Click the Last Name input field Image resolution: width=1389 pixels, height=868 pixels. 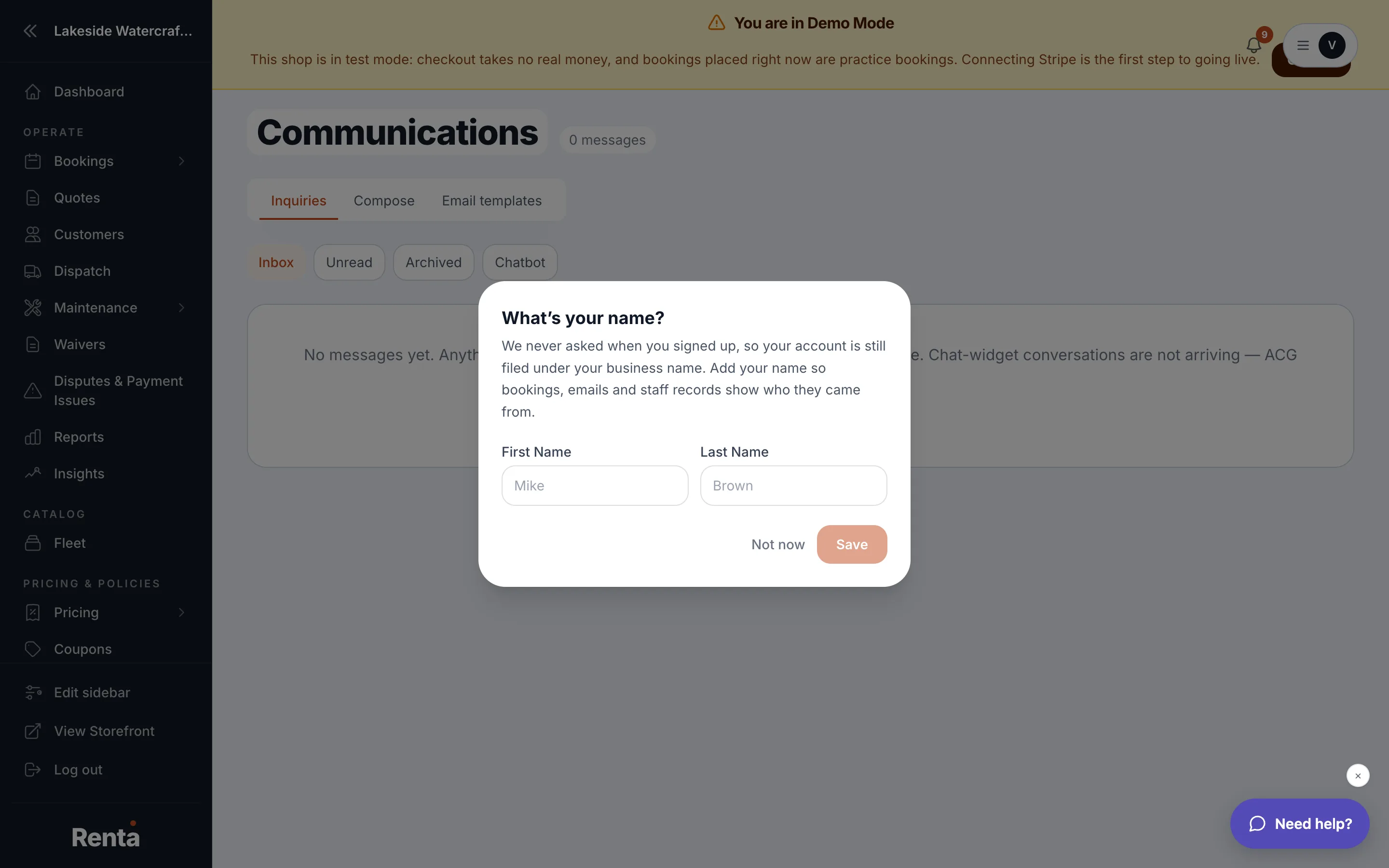click(x=793, y=486)
